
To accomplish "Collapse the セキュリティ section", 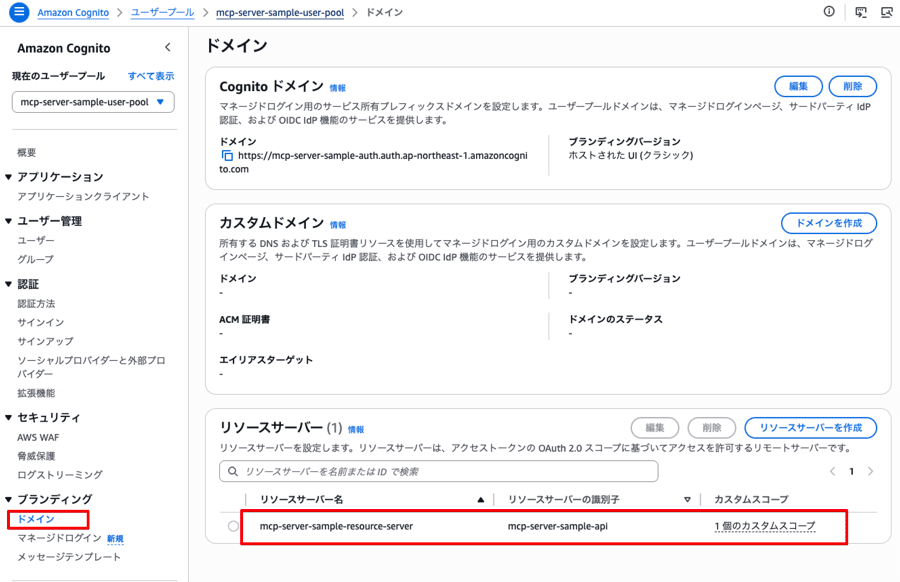I will (x=9, y=417).
